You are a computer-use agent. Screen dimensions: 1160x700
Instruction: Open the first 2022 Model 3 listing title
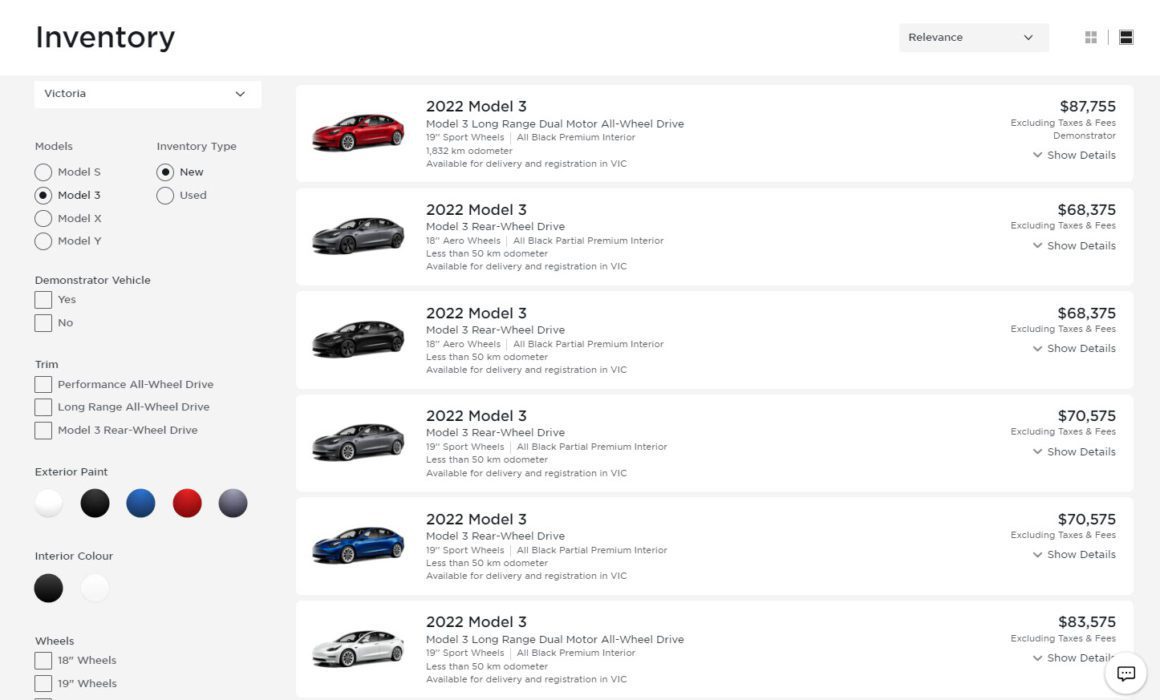[476, 106]
